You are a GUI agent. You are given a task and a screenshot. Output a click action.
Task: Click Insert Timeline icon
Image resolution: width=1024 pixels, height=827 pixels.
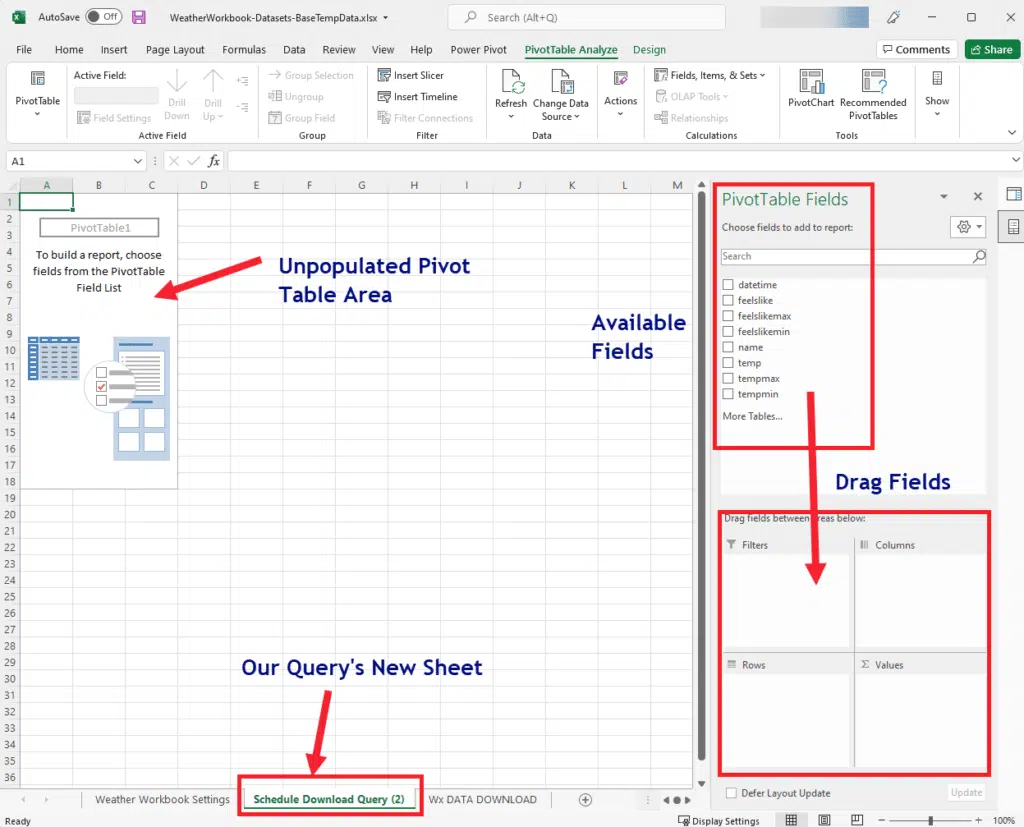pyautogui.click(x=385, y=97)
